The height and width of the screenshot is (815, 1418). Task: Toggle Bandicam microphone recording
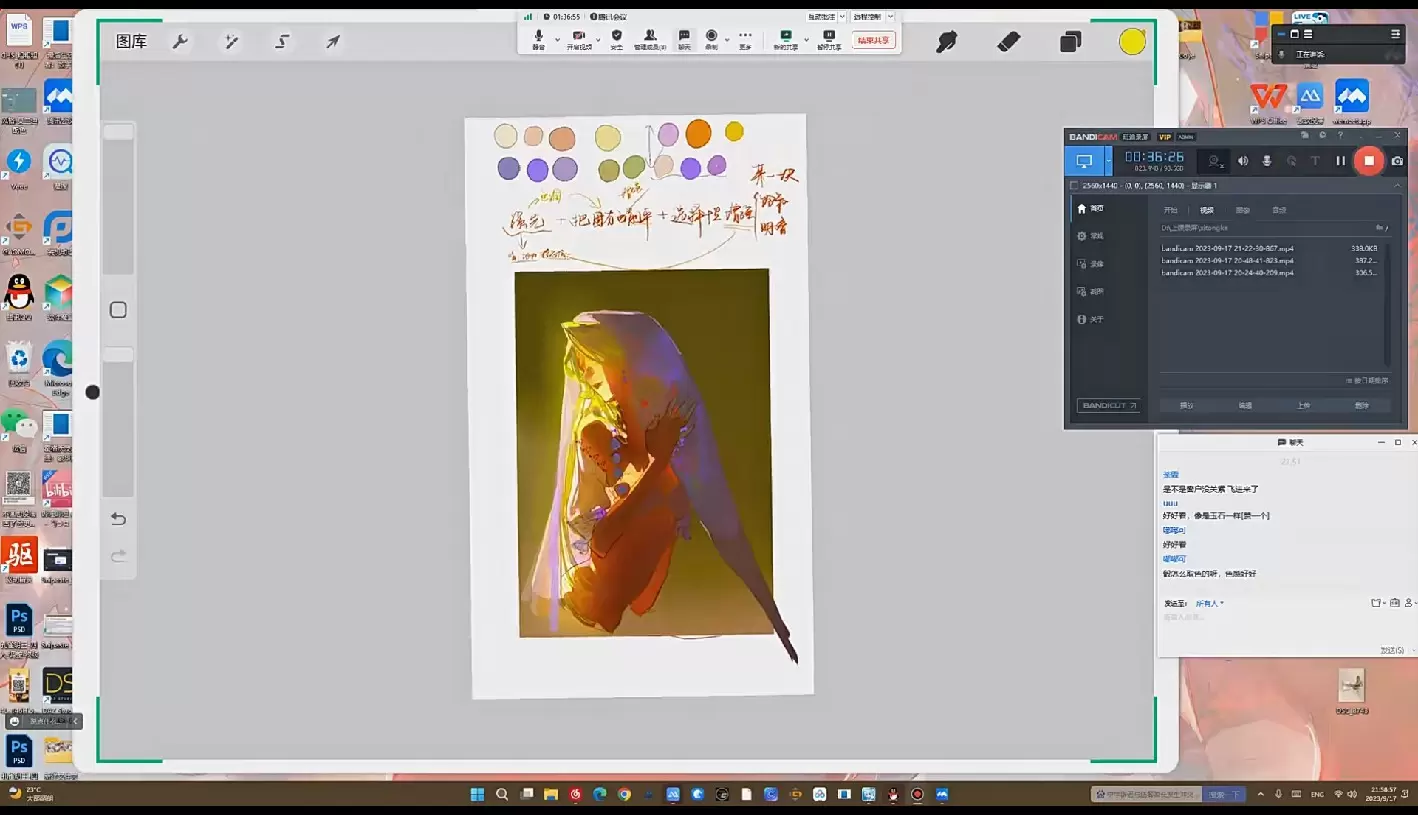1267,161
